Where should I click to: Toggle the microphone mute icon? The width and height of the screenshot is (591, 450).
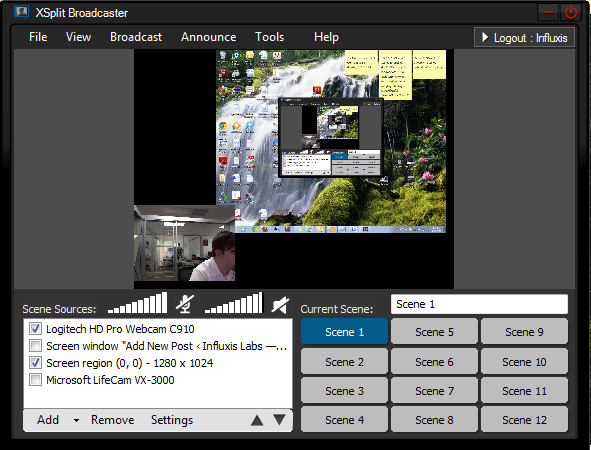(x=185, y=304)
